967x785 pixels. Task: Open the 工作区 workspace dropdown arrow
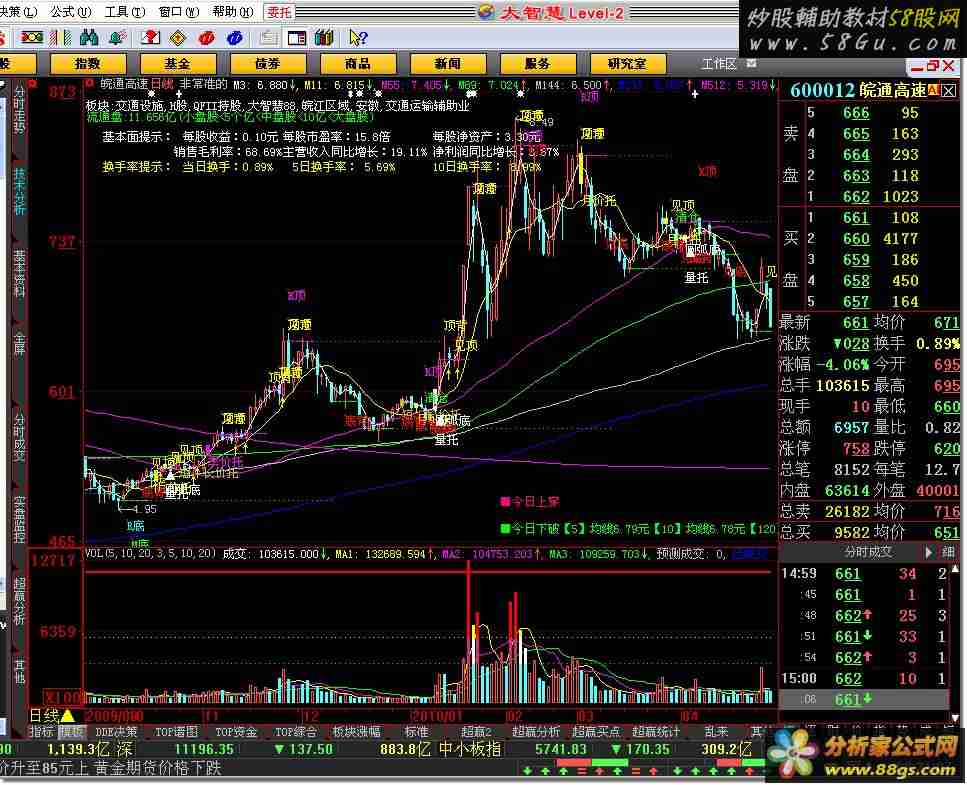[751, 63]
